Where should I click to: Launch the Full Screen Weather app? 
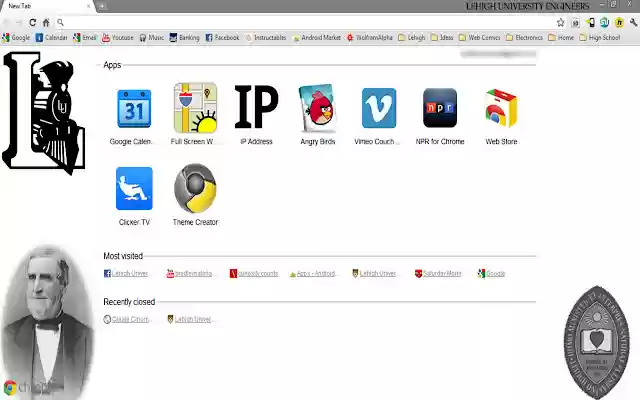(195, 114)
